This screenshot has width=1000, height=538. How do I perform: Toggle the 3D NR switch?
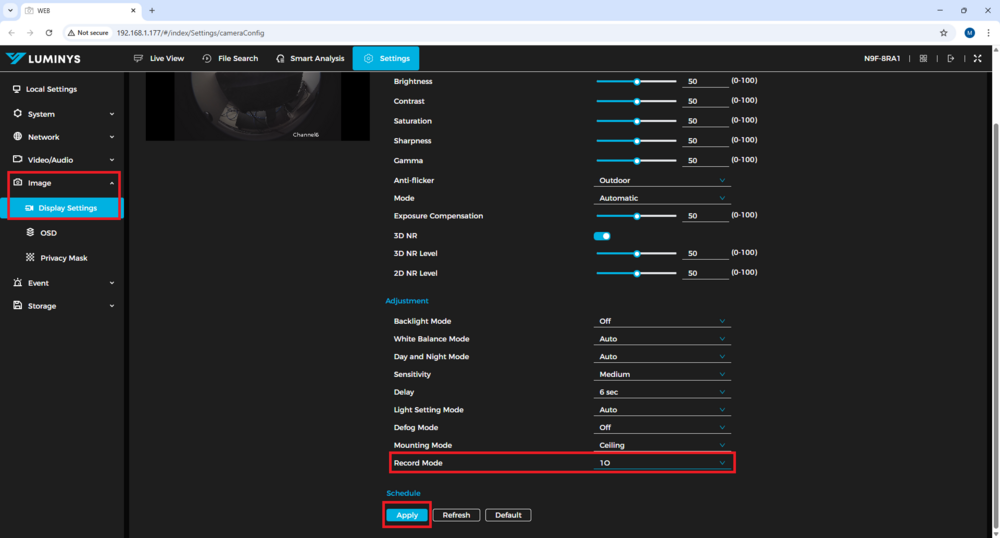(602, 236)
